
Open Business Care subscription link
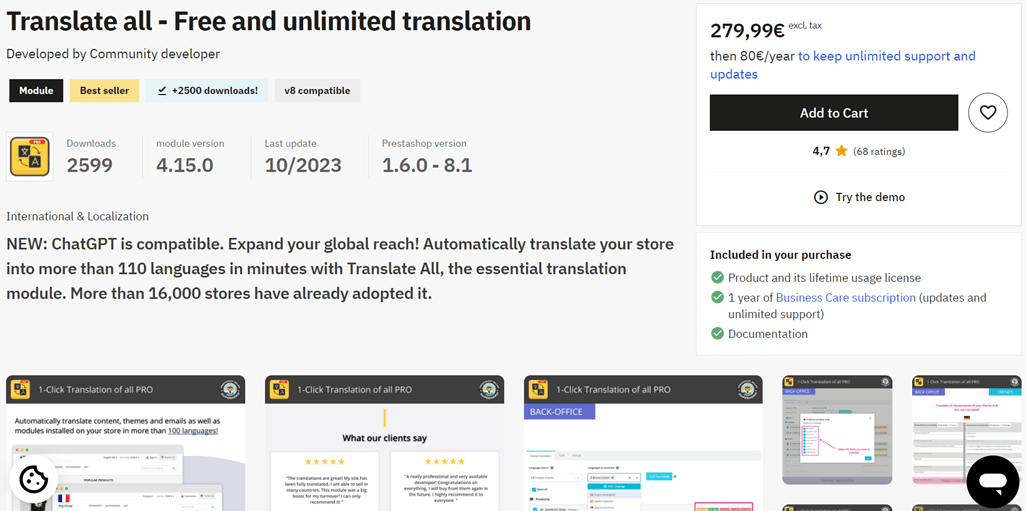pyautogui.click(x=845, y=298)
